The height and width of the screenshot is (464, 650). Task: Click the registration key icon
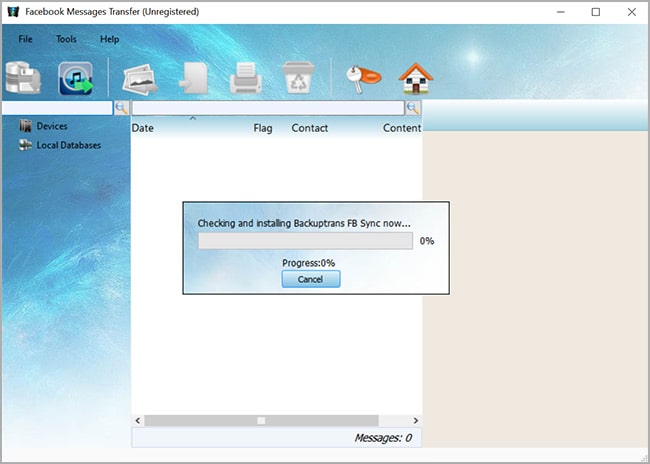359,78
